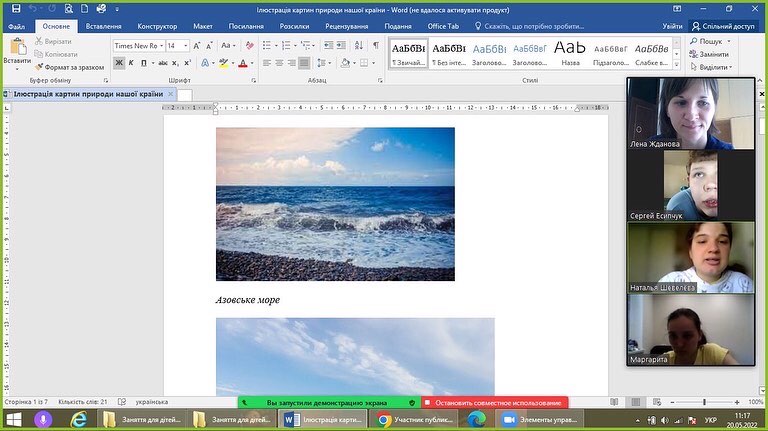
Task: Activate Формат за зразком painter
Action: (69, 67)
